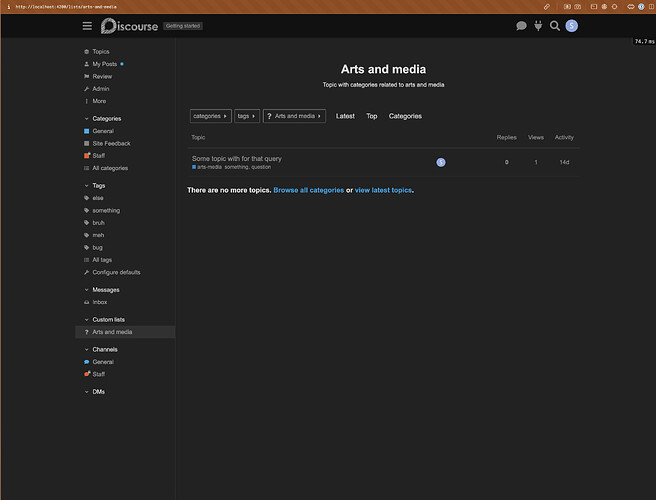This screenshot has height=500, width=656.
Task: Open the chat bubble icon in header
Action: 521,26
